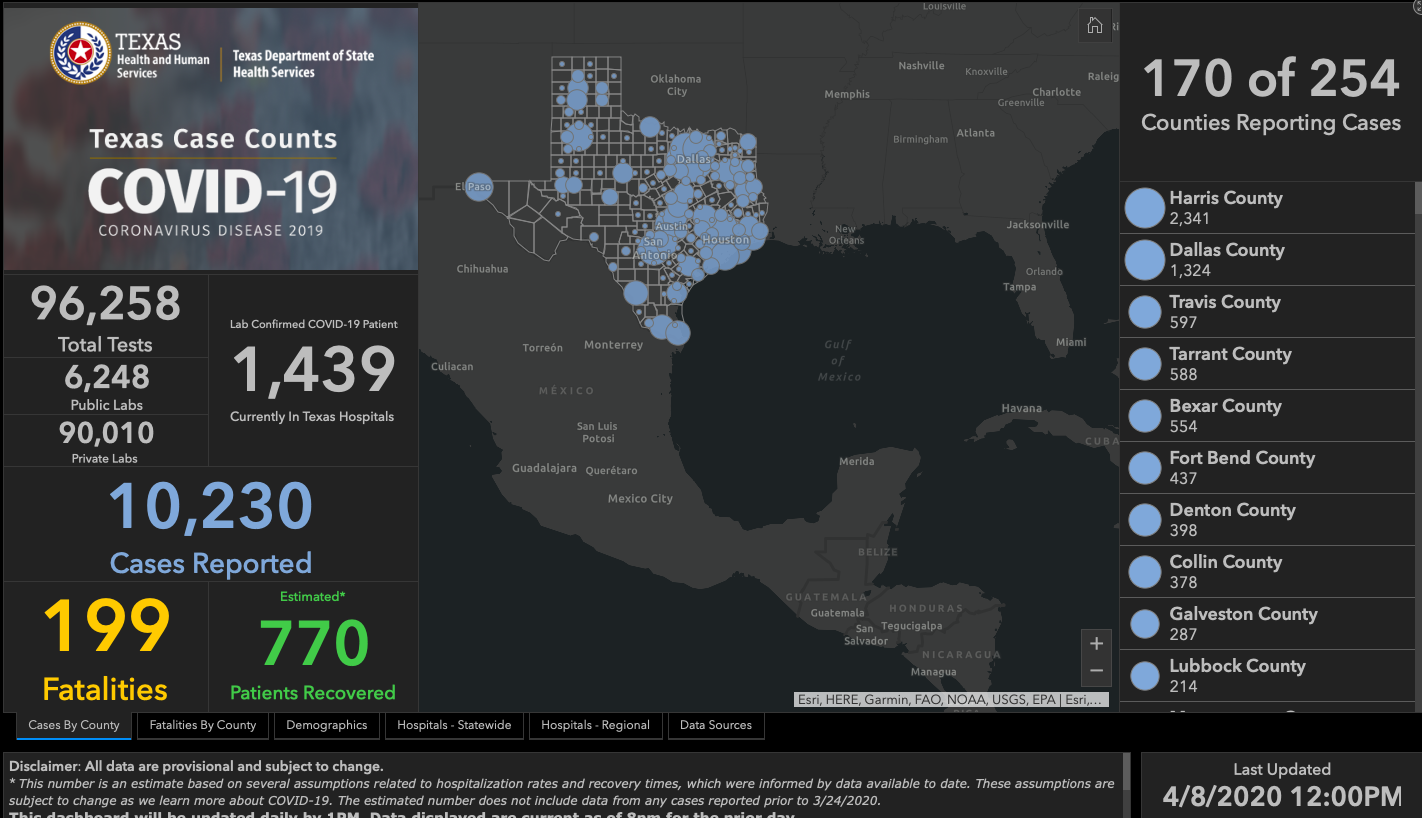Close the dashboard with top-right X
Image resolution: width=1422 pixels, height=818 pixels.
point(1416,6)
